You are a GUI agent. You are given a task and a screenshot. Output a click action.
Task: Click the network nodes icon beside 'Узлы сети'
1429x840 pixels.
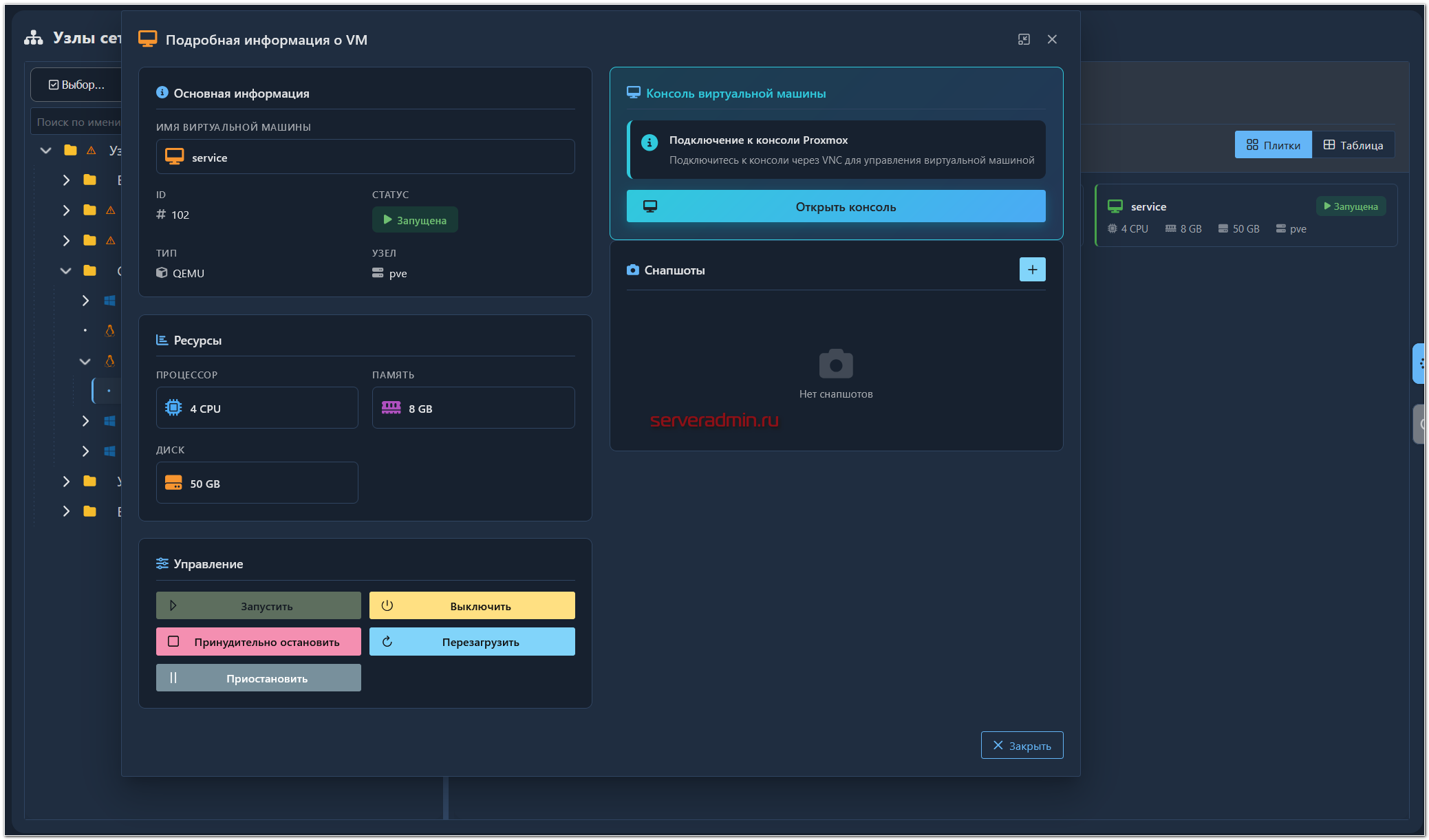click(33, 38)
